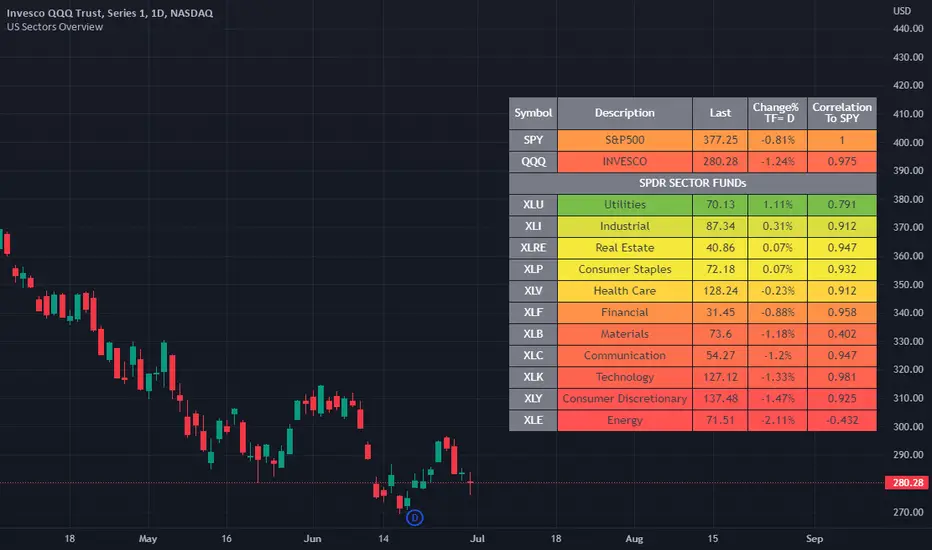Image resolution: width=932 pixels, height=550 pixels.
Task: Click QQQ change value -1.24%
Action: coord(777,162)
